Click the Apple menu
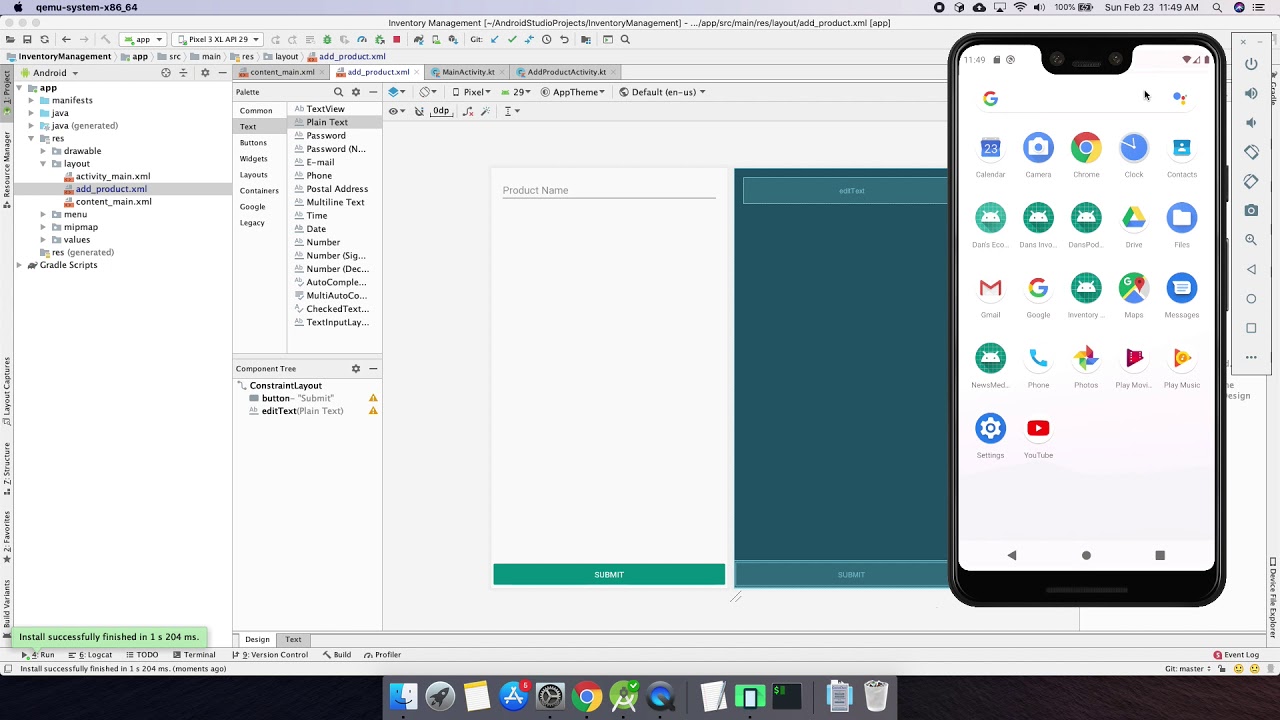1280x720 pixels. point(18,7)
